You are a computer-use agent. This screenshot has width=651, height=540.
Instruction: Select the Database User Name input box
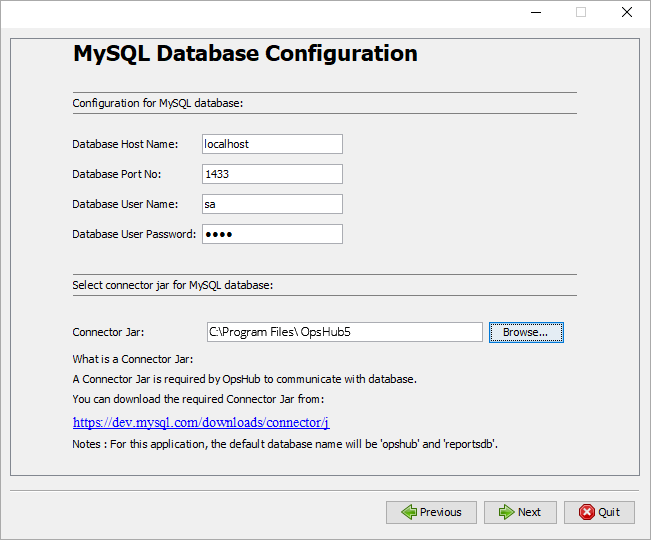click(272, 204)
